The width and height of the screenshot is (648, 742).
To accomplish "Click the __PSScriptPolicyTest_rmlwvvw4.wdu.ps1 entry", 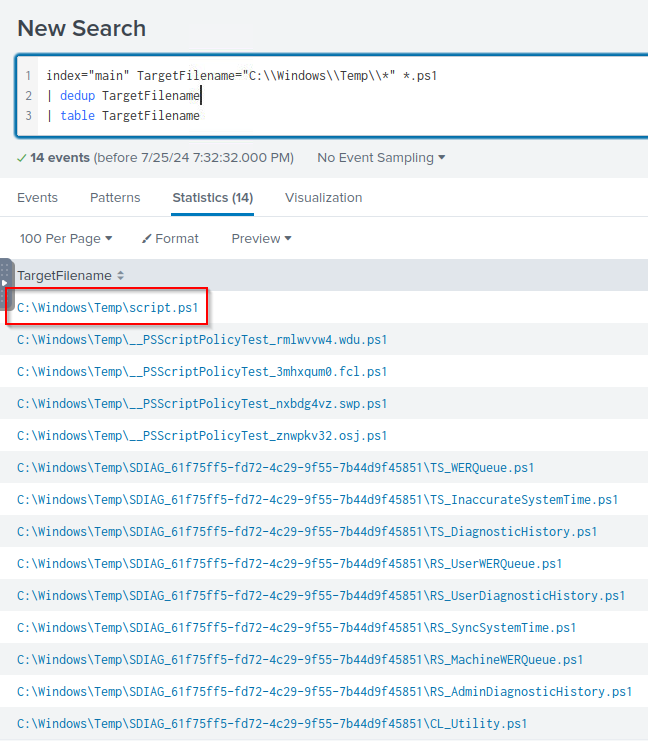I will [201, 340].
